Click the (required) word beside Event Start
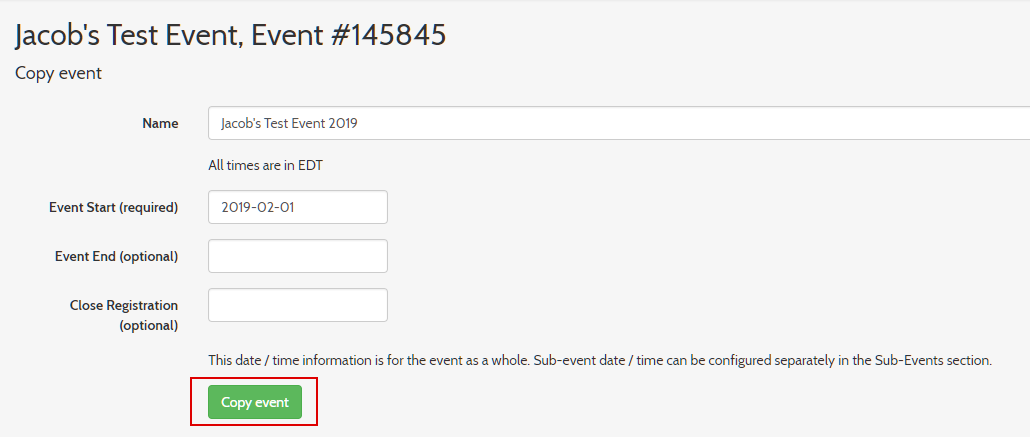Screen dimensions: 1030x437 pyautogui.click(x=149, y=207)
